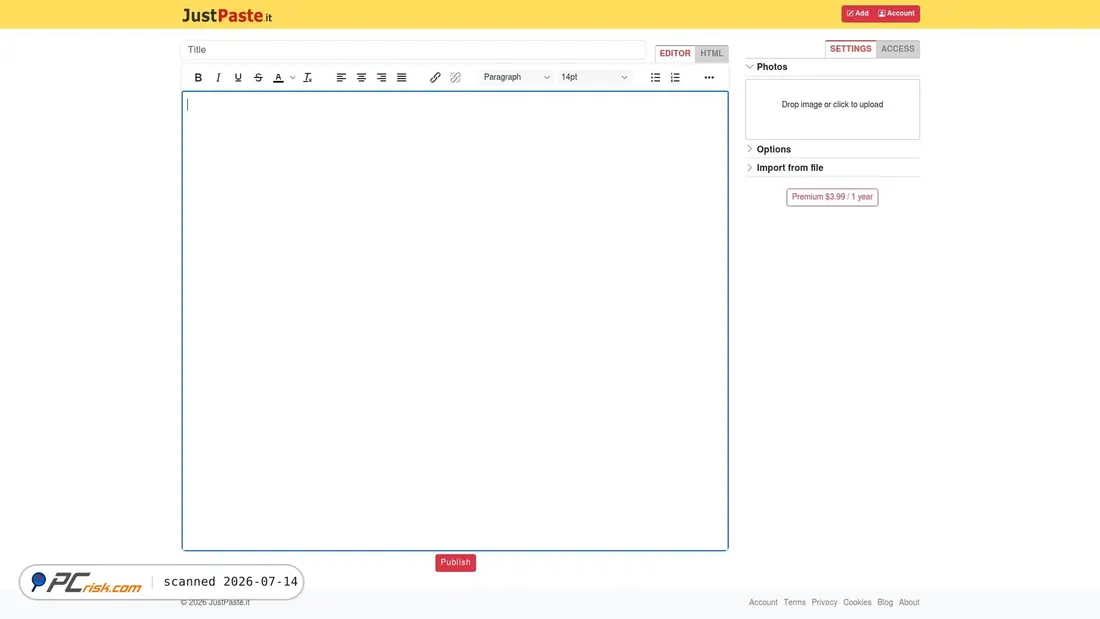Click the JustPaste.it logo

click(227, 15)
